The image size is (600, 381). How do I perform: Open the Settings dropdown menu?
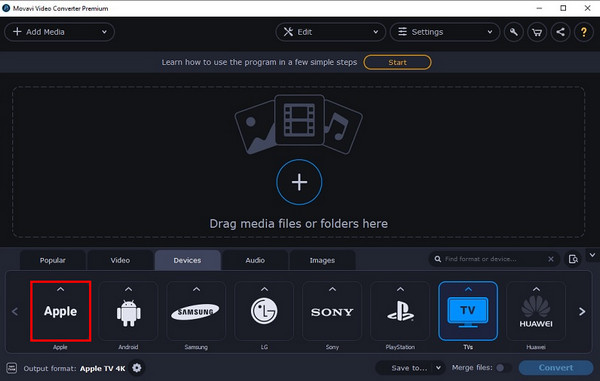coord(445,32)
